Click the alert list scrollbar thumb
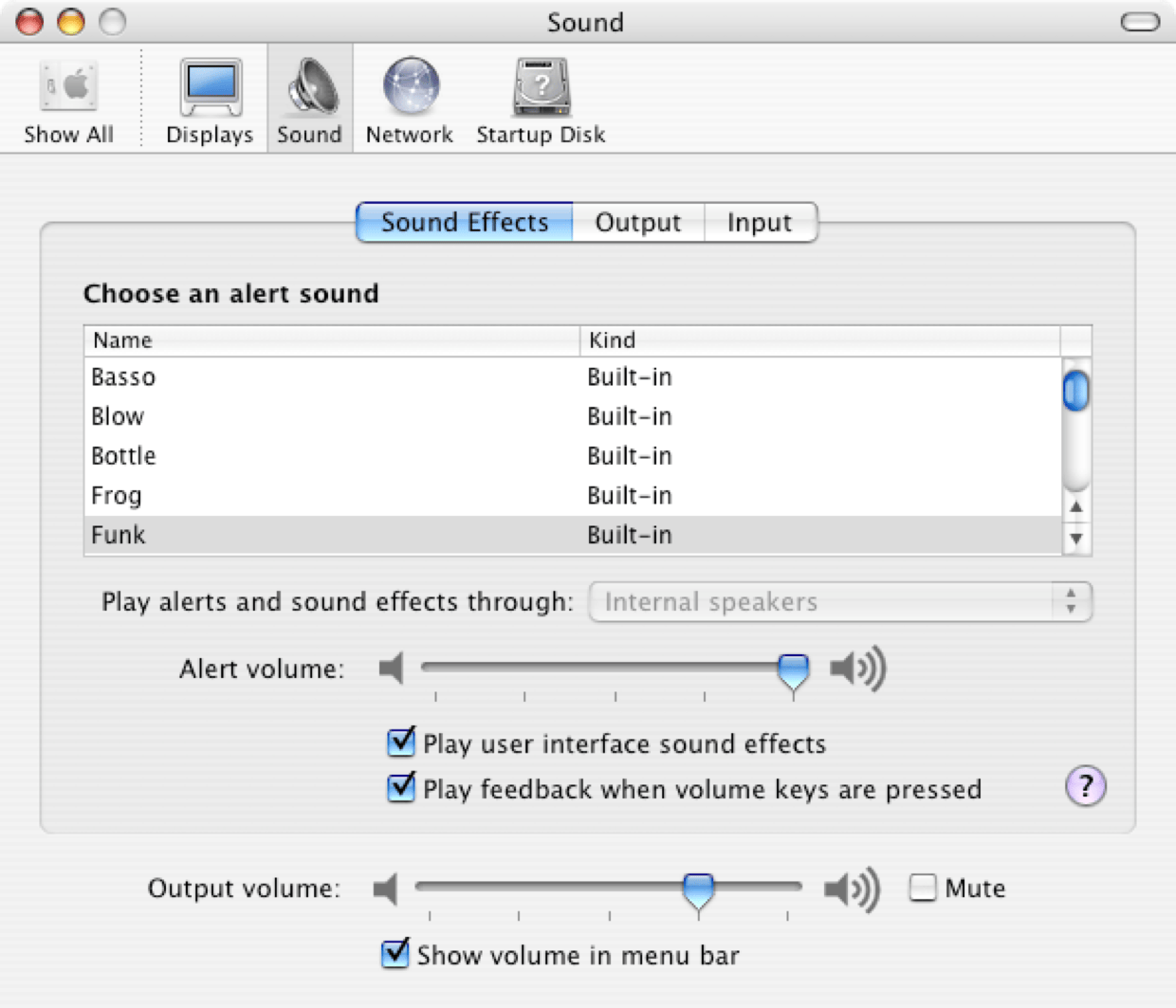The height and width of the screenshot is (1008, 1176). [1075, 391]
